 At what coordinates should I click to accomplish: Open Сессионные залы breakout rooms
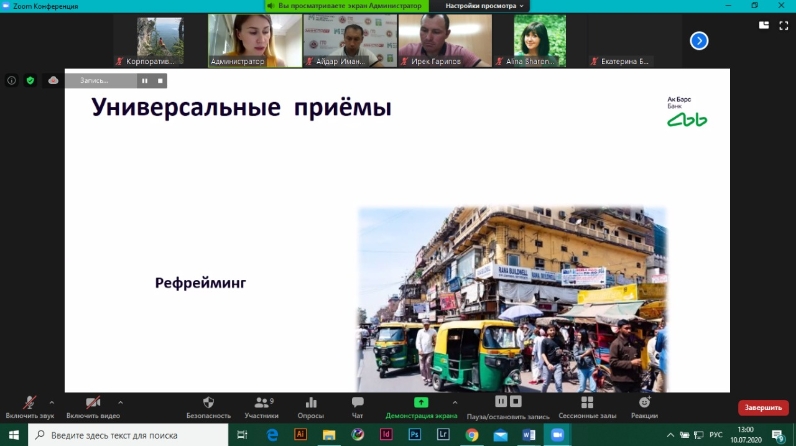coord(587,403)
